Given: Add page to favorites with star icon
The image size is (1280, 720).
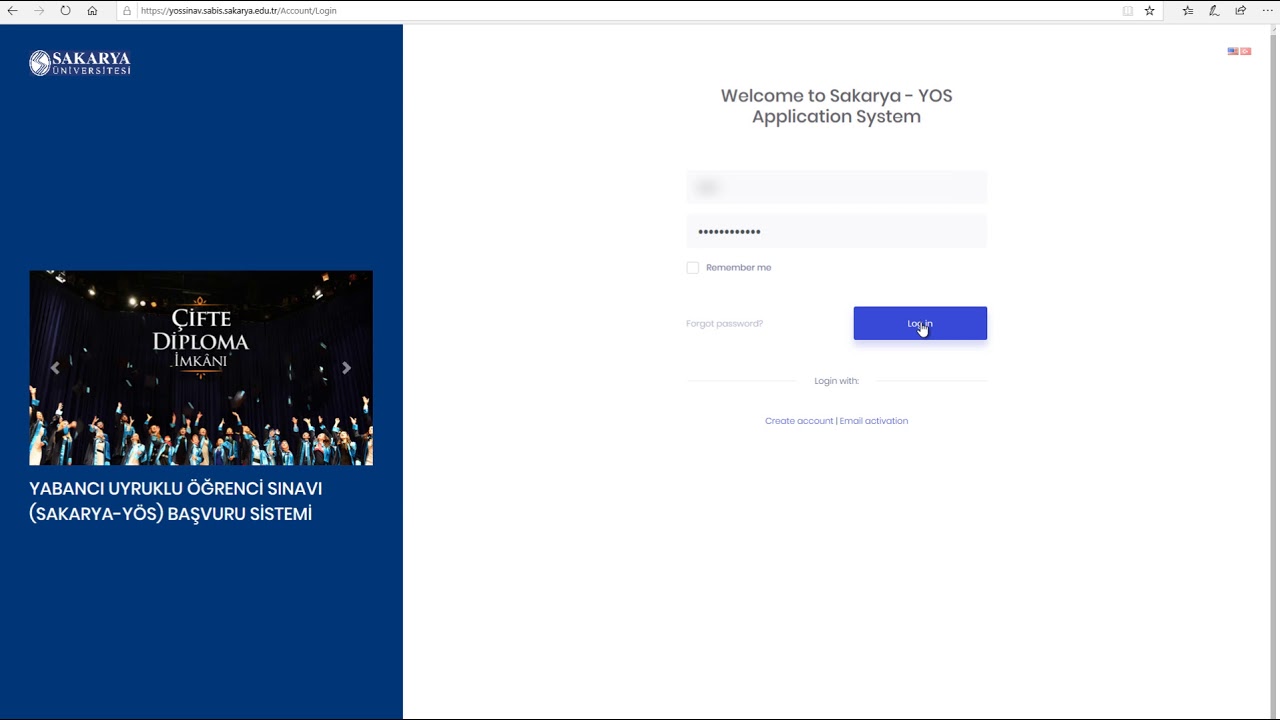Looking at the screenshot, I should point(1150,10).
